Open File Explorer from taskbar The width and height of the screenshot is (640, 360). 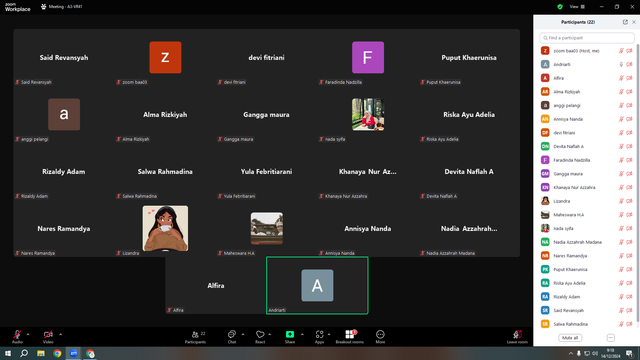pyautogui.click(x=41, y=353)
